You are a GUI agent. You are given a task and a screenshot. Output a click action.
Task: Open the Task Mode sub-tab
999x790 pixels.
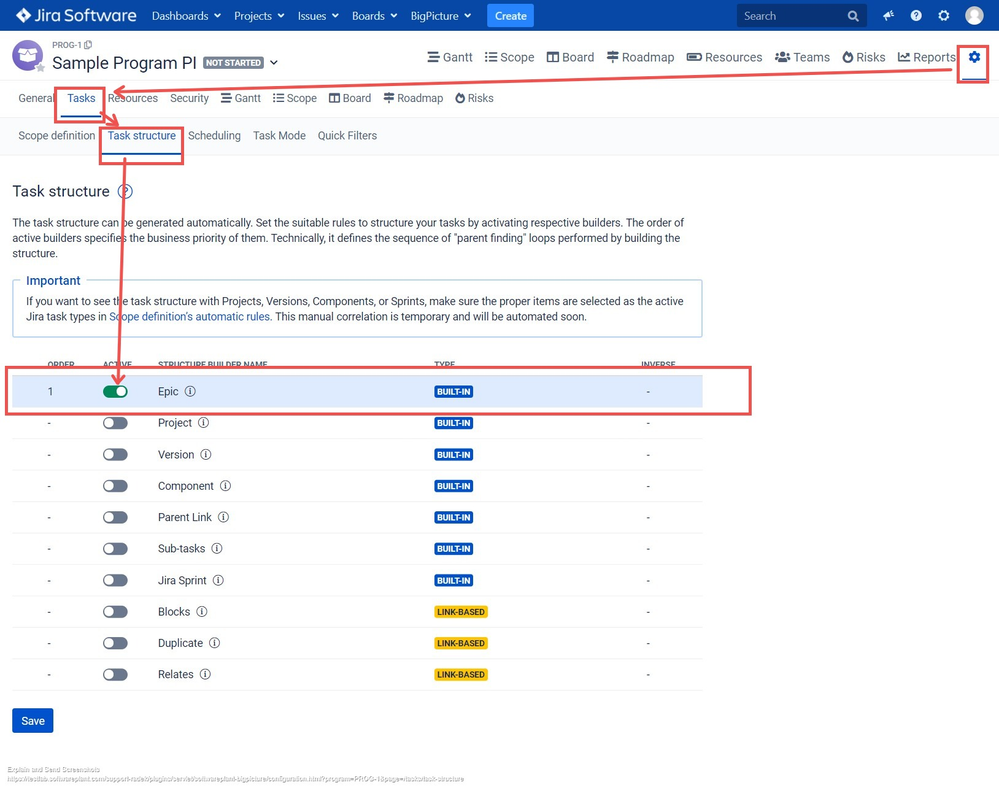tap(279, 136)
